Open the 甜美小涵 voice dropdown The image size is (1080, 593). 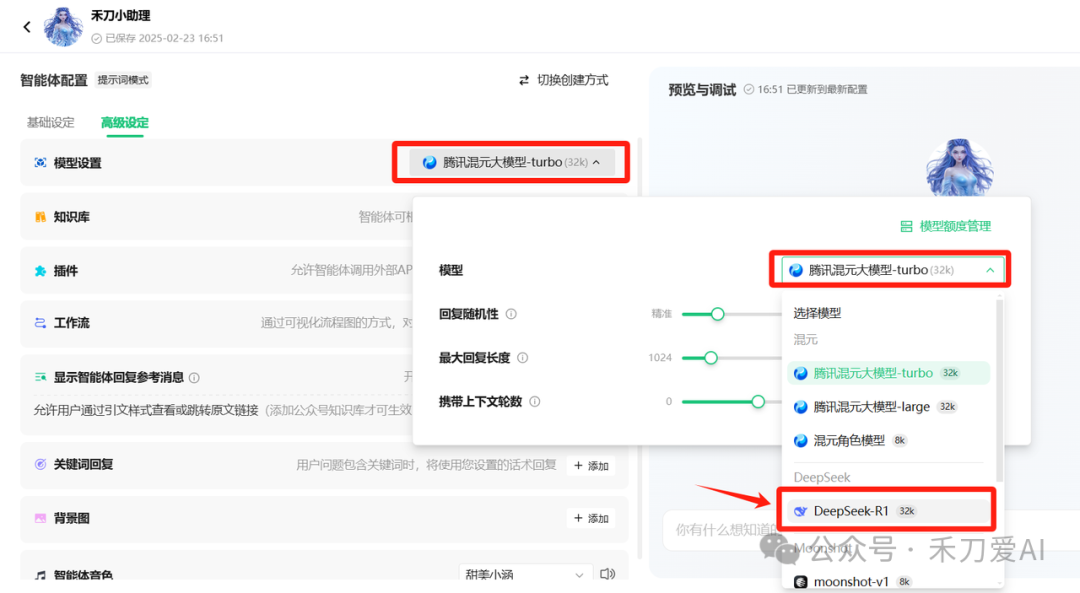coord(525,574)
